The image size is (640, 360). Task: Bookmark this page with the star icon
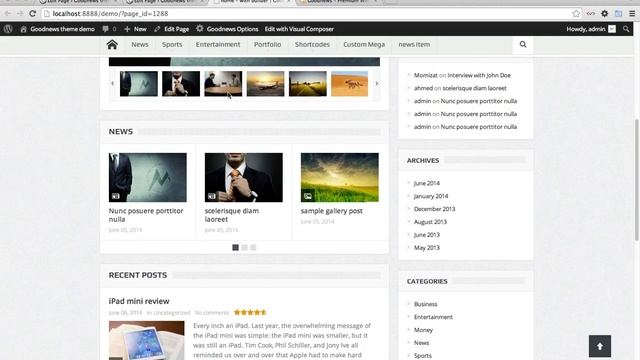click(576, 13)
